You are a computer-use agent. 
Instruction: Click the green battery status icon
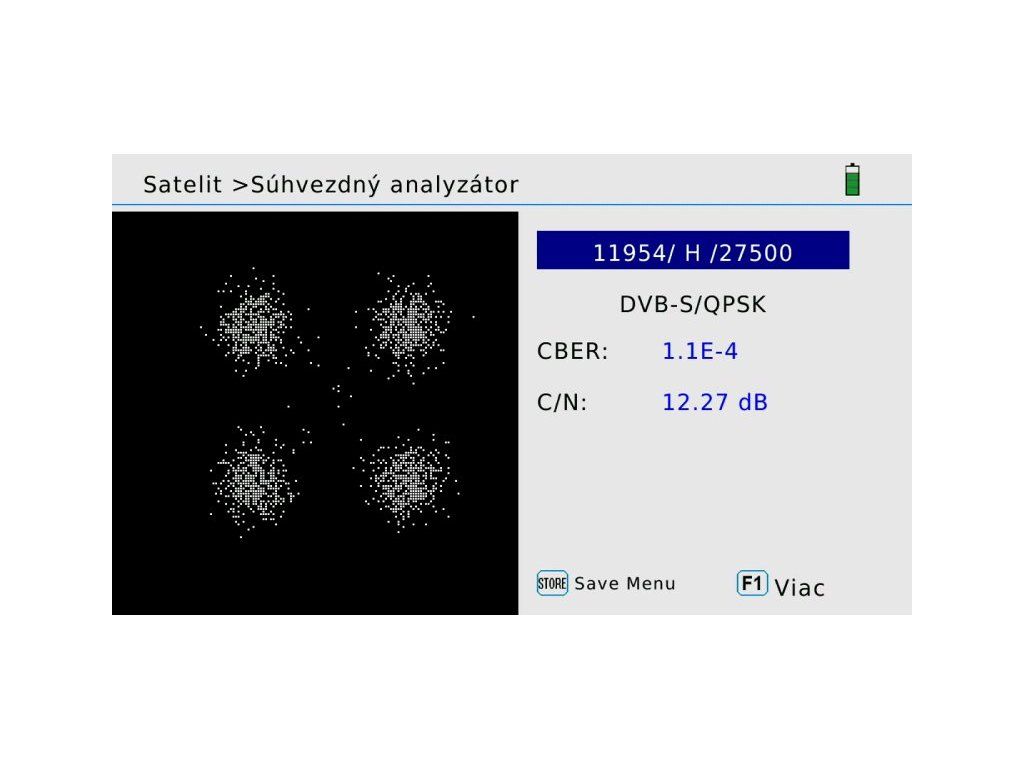tap(852, 180)
